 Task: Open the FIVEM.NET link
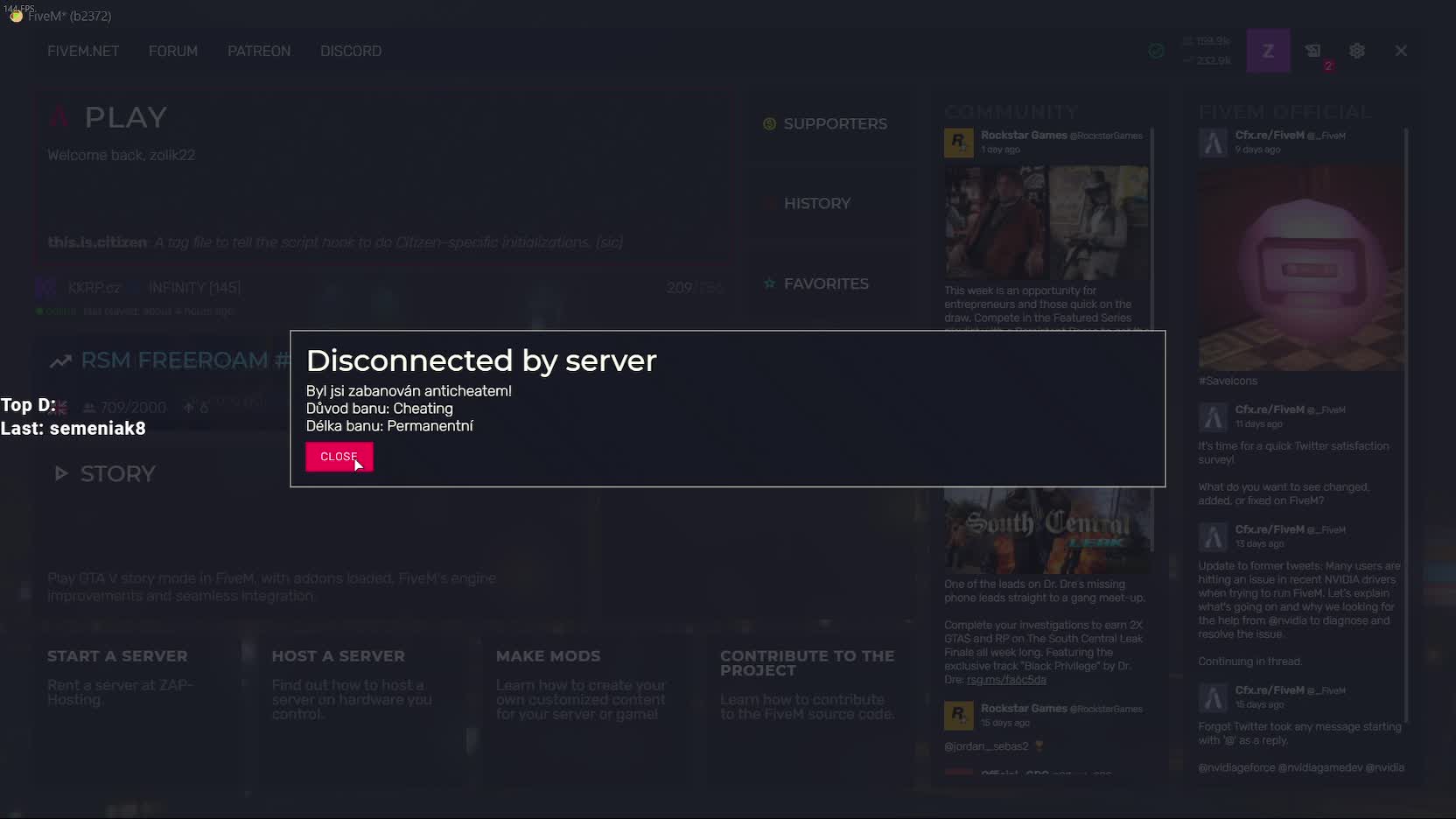click(83, 51)
